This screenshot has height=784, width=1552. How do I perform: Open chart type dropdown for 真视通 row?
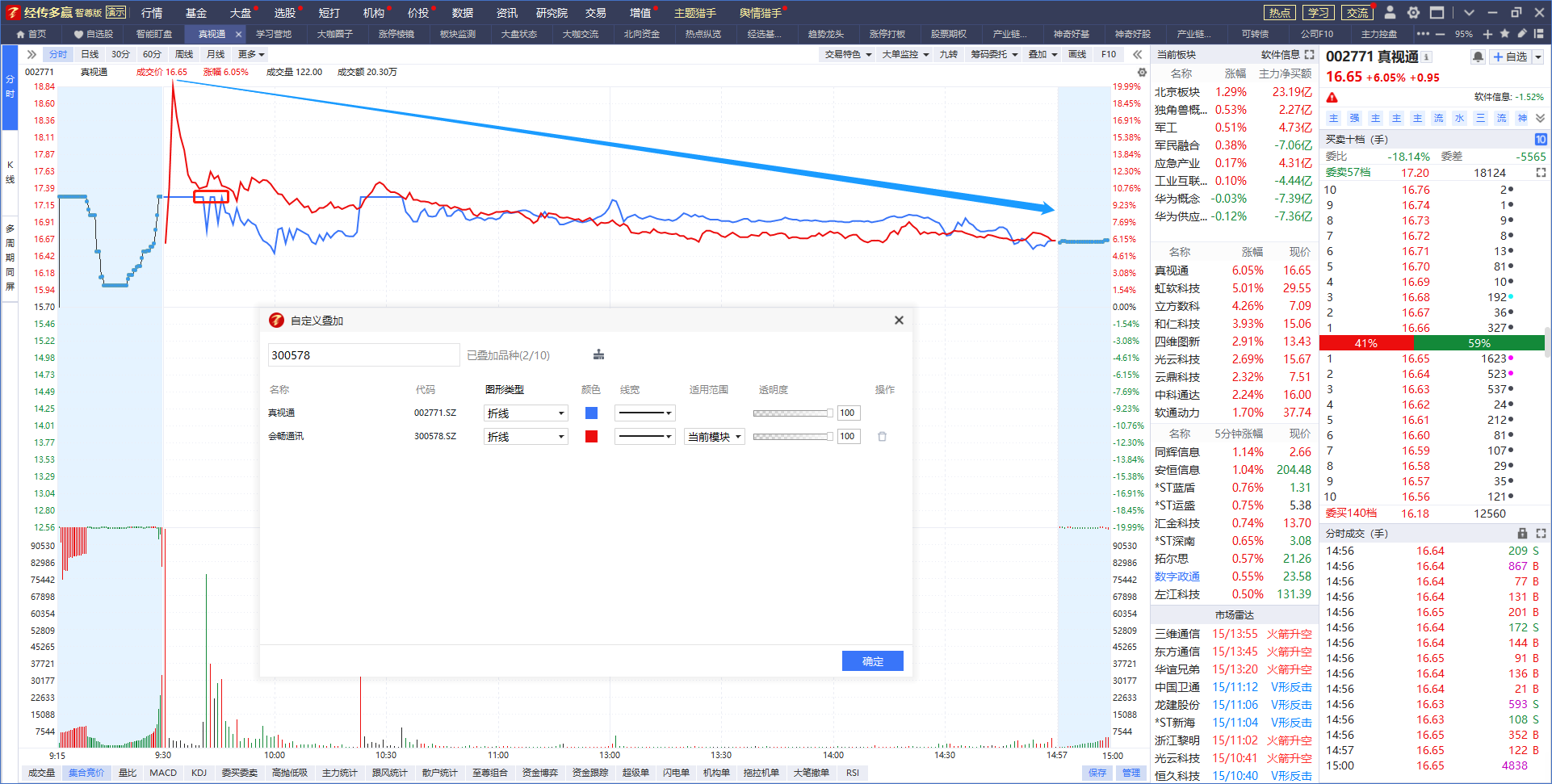526,413
